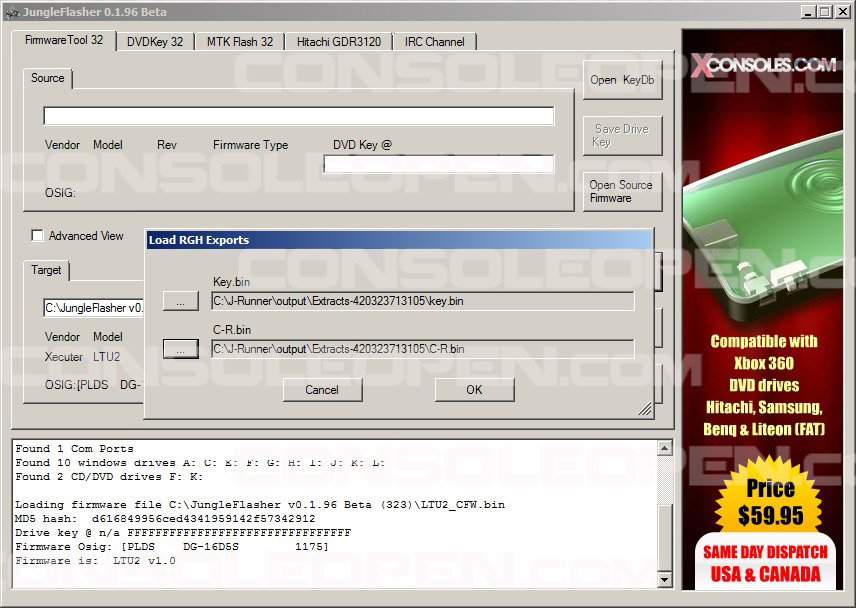Click the JungleFlasher title bar icon
Image resolution: width=856 pixels, height=608 pixels.
[12, 12]
